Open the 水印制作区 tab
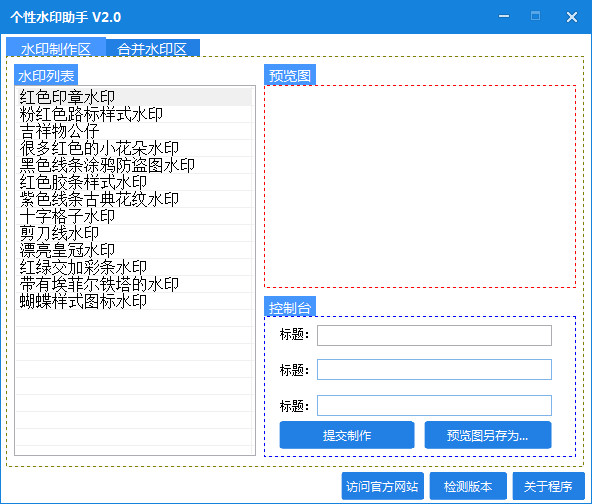The image size is (592, 504). [x=56, y=47]
